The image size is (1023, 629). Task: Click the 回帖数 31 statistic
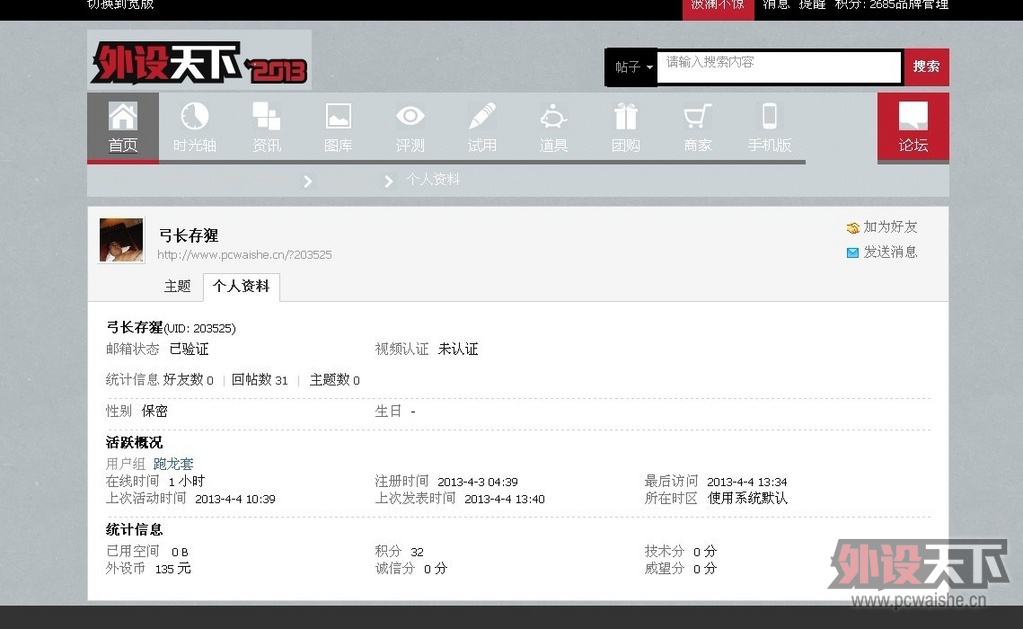(x=260, y=380)
